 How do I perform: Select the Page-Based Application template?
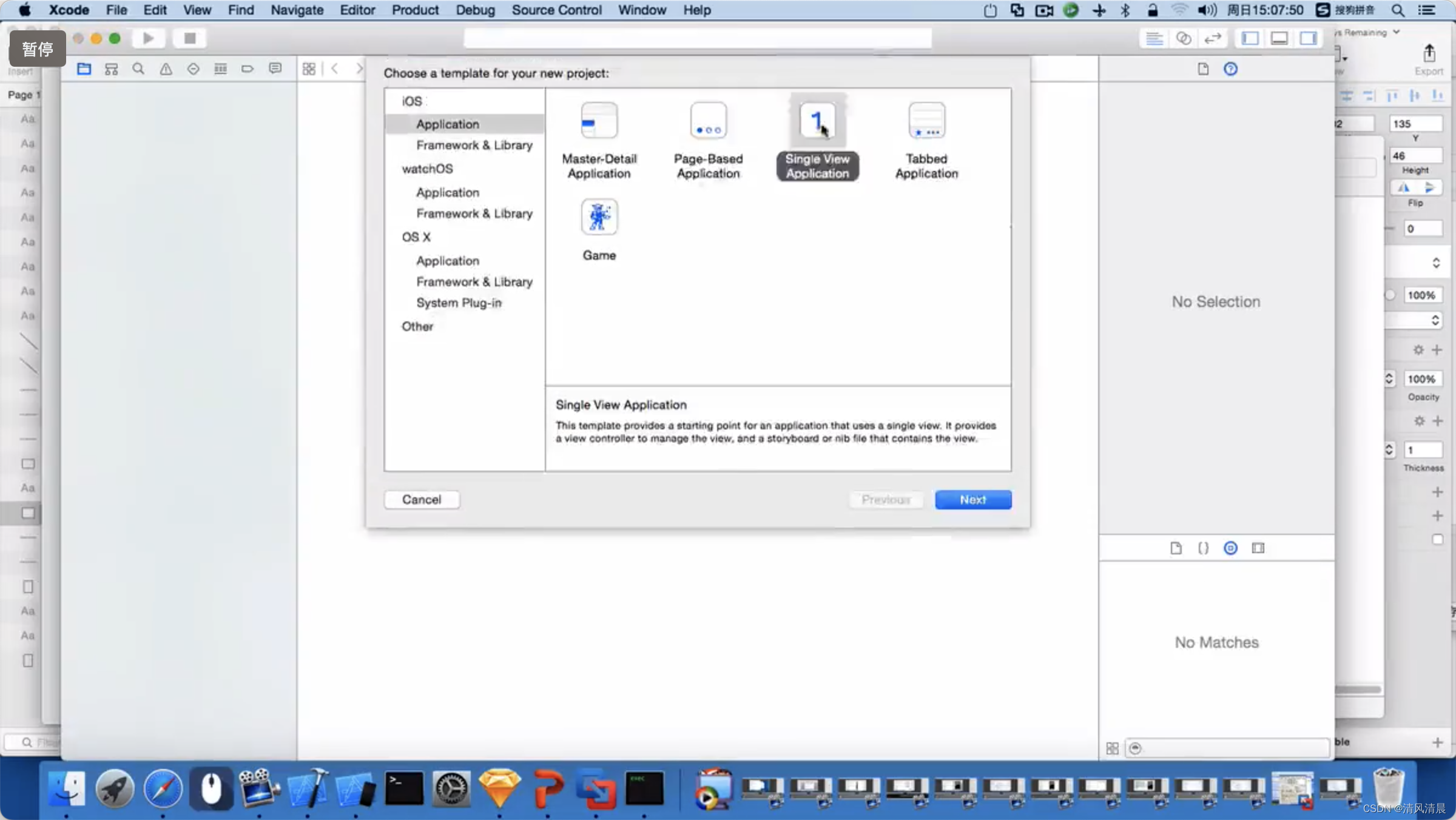coord(708,141)
